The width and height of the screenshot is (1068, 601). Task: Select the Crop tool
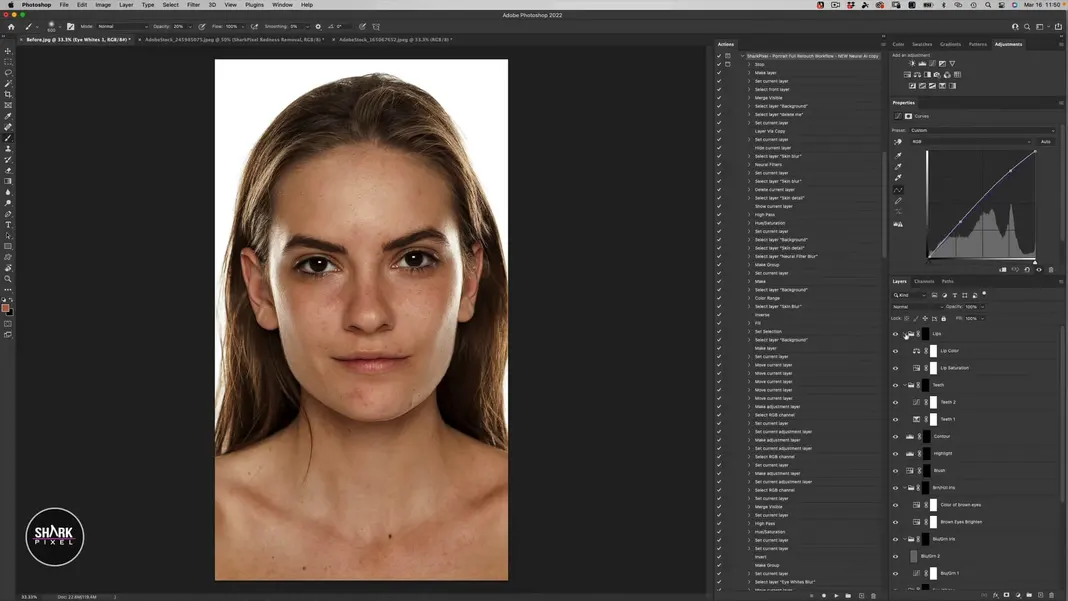[x=8, y=95]
